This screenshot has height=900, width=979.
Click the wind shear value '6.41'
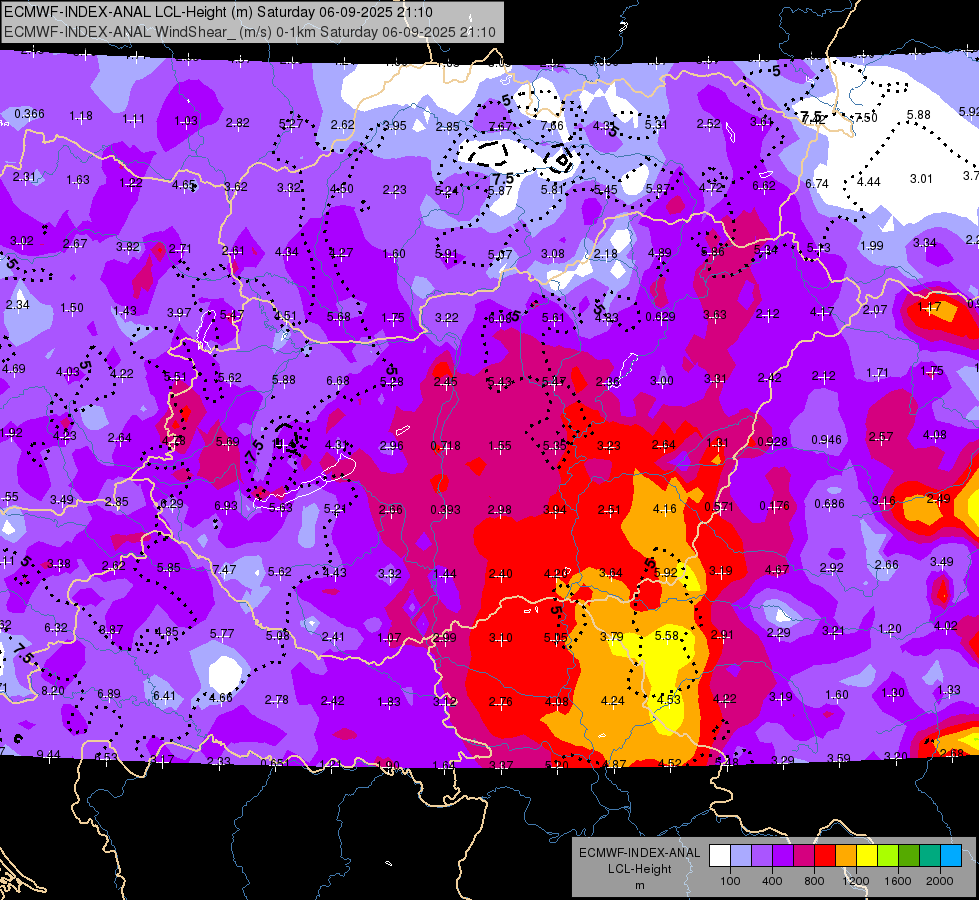(x=164, y=695)
